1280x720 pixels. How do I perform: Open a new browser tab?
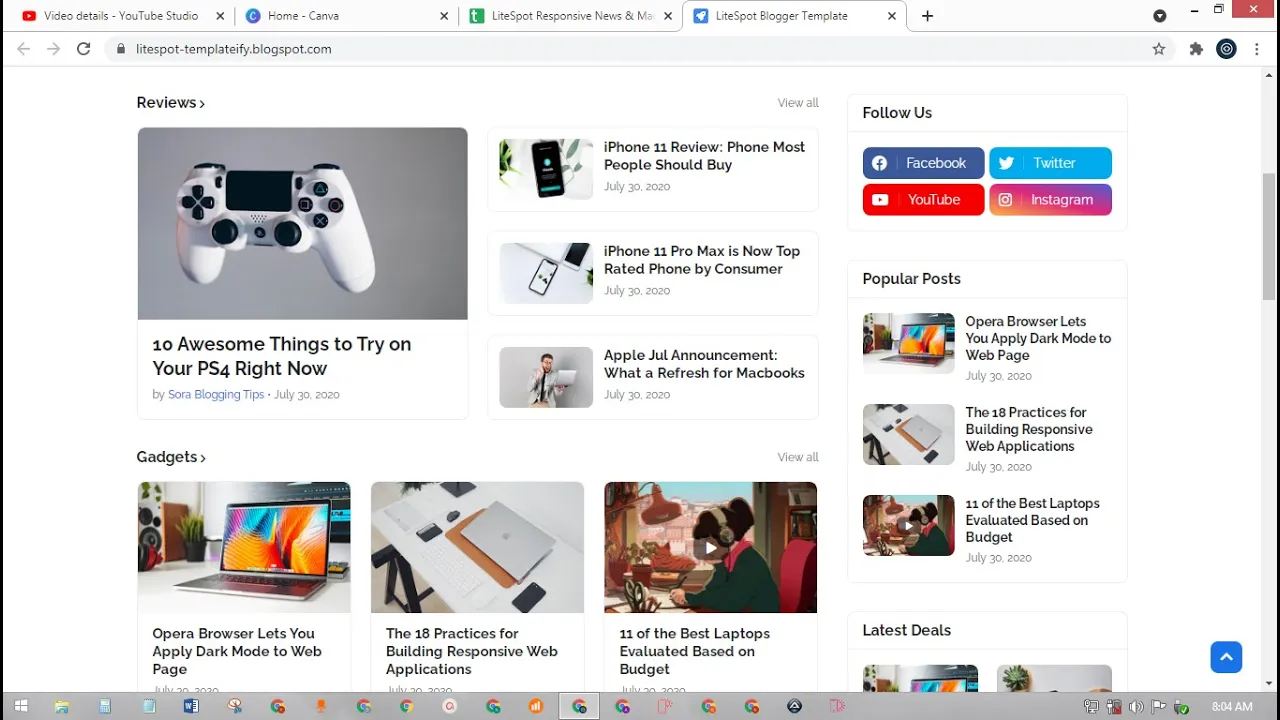click(927, 16)
